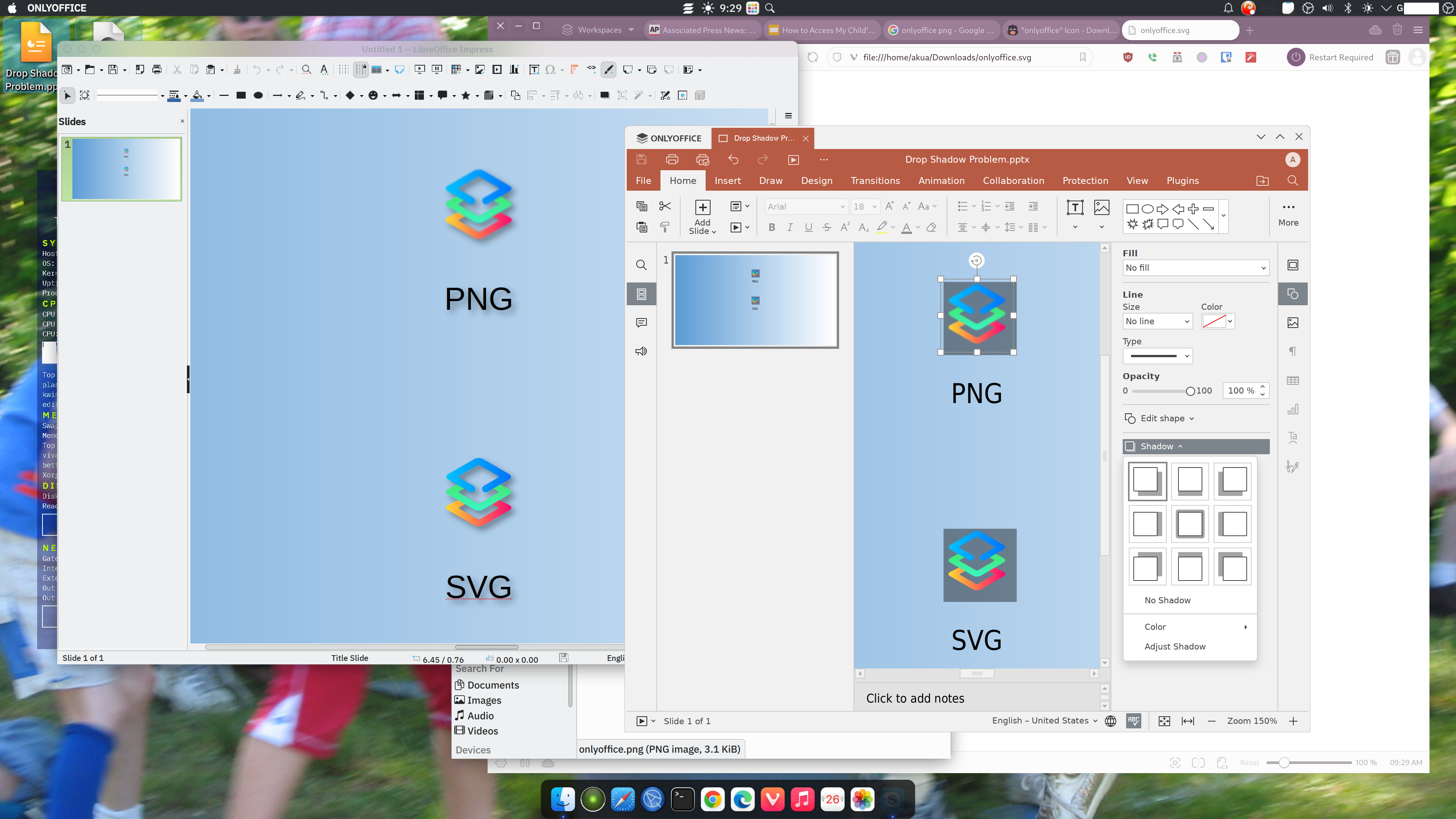The width and height of the screenshot is (1456, 819).
Task: Toggle Underline formatting
Action: click(x=808, y=227)
